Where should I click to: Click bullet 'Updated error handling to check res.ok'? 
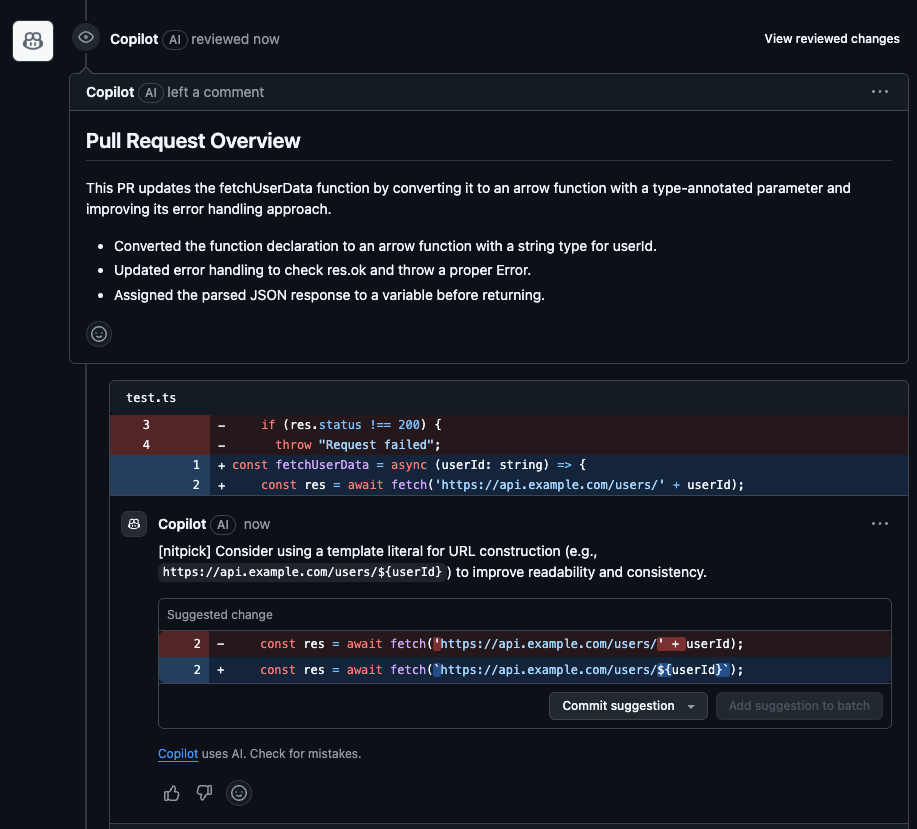point(322,270)
